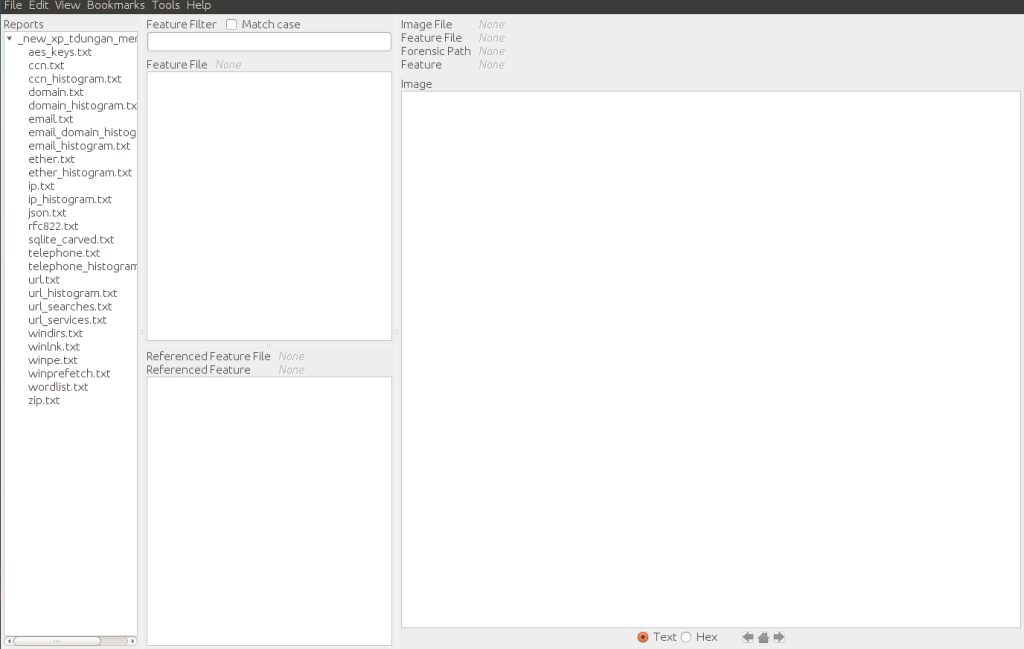1024x649 pixels.
Task: Open the View menu
Action: pos(66,6)
